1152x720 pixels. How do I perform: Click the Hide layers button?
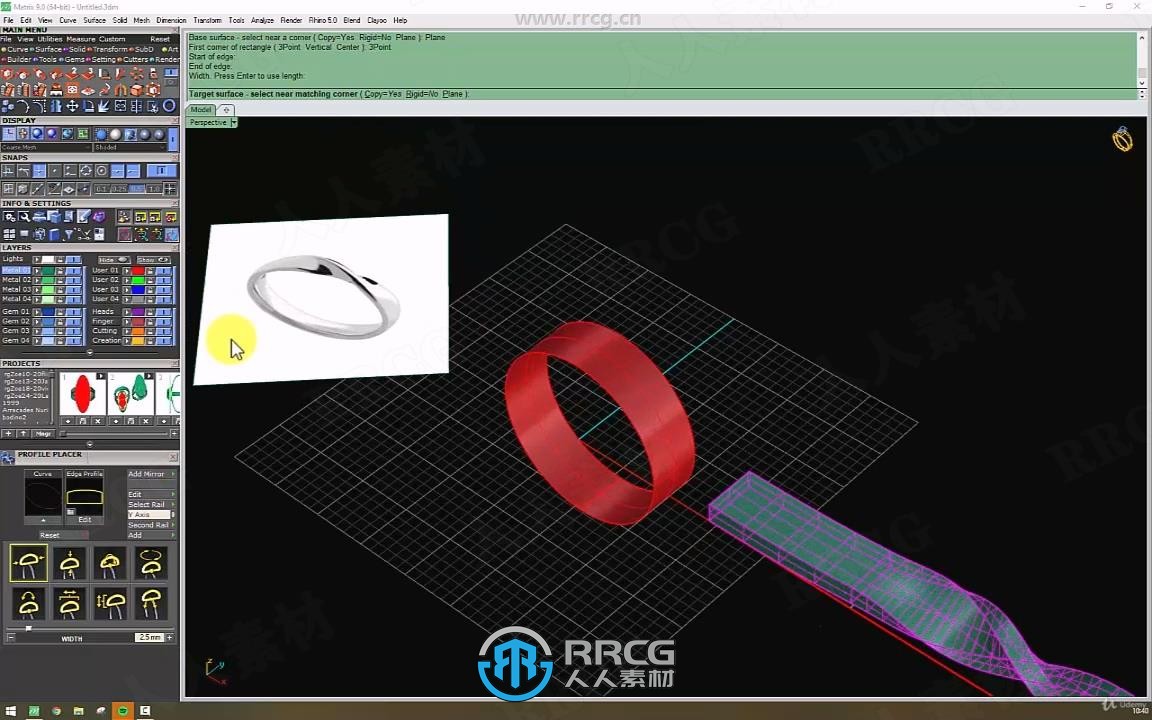click(115, 260)
